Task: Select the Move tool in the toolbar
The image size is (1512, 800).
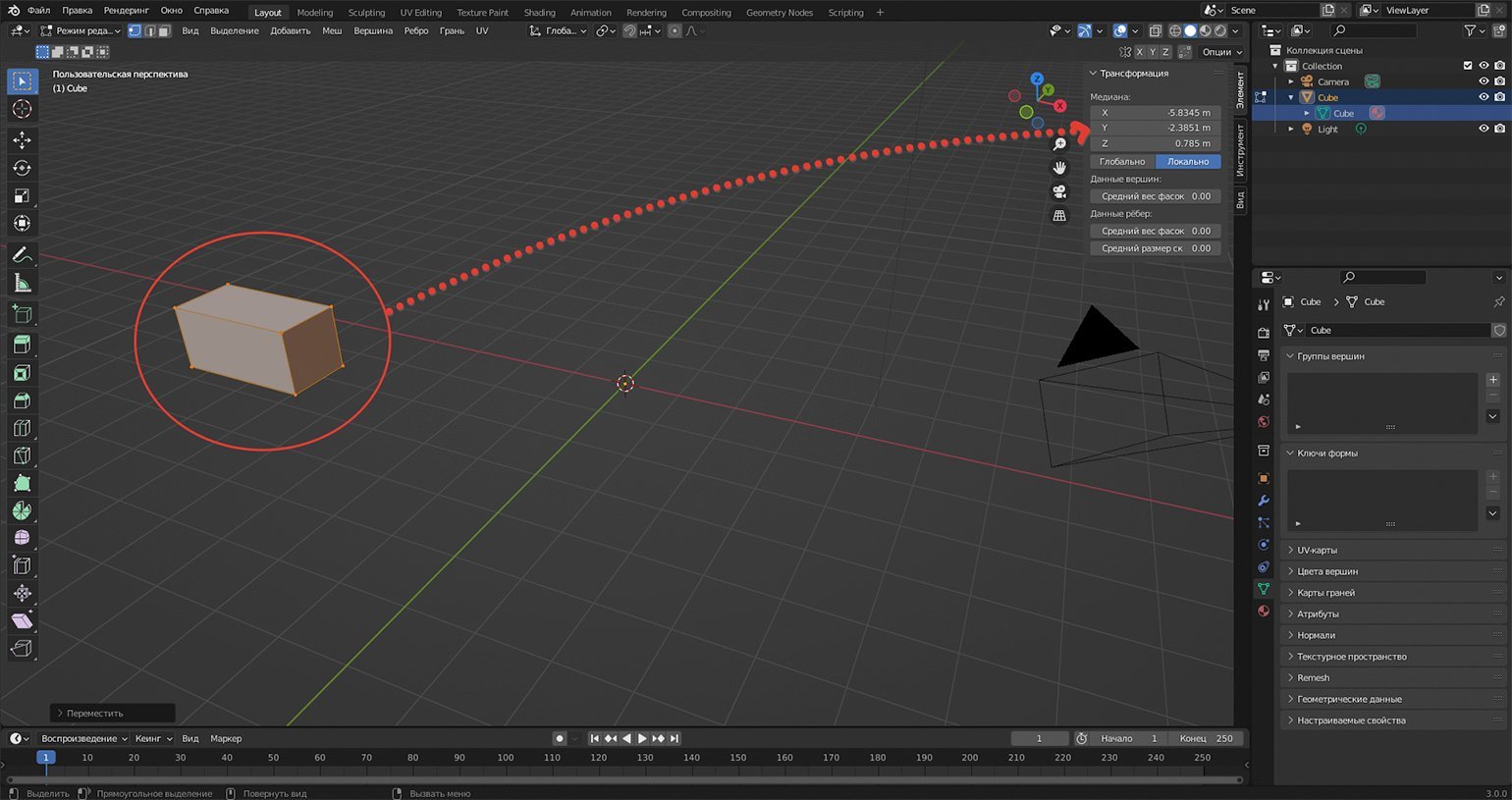Action: 22,140
